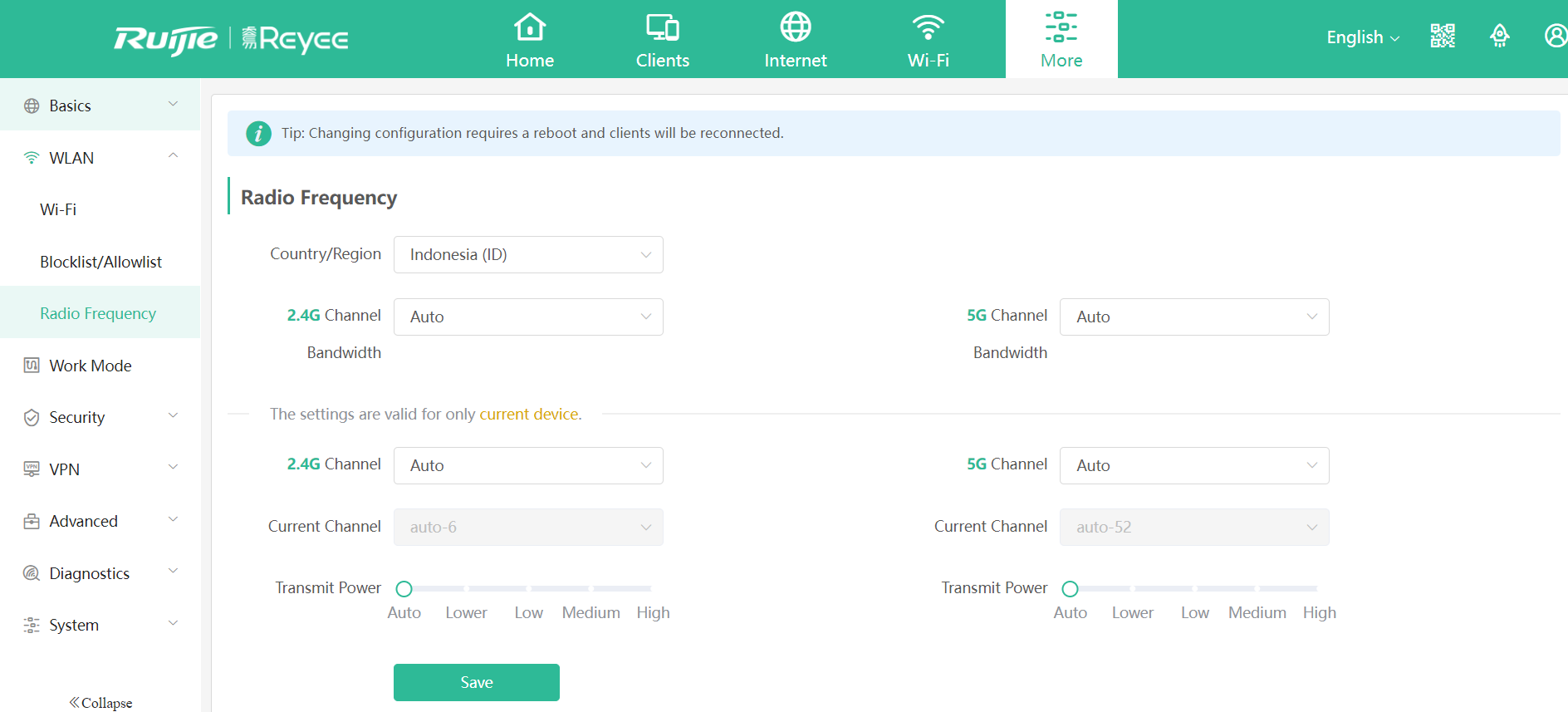1568x712 pixels.
Task: Open current device 2.4G Channel dropdown
Action: tap(528, 466)
